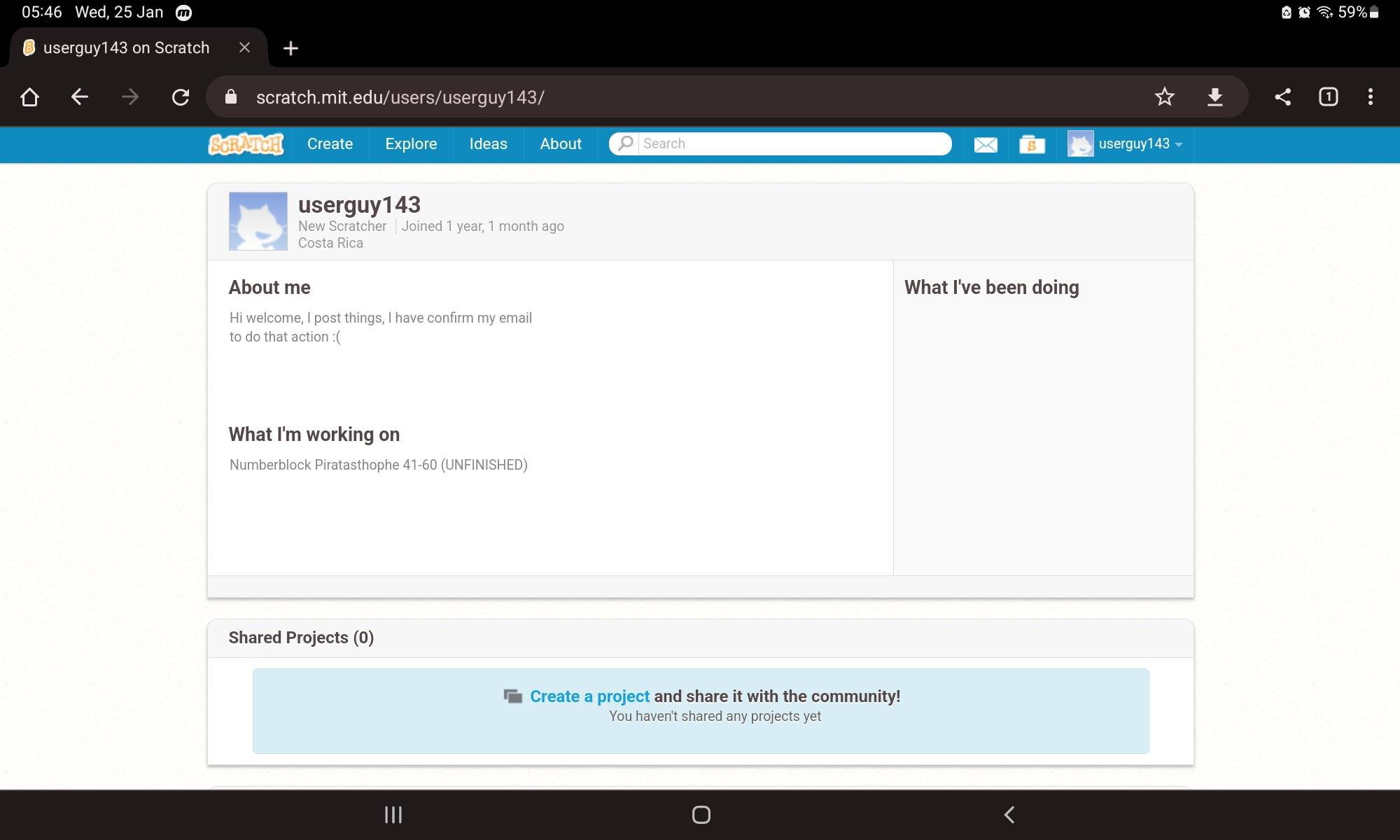Open the Messages envelope icon
This screenshot has width=1400, height=840.
[x=986, y=145]
